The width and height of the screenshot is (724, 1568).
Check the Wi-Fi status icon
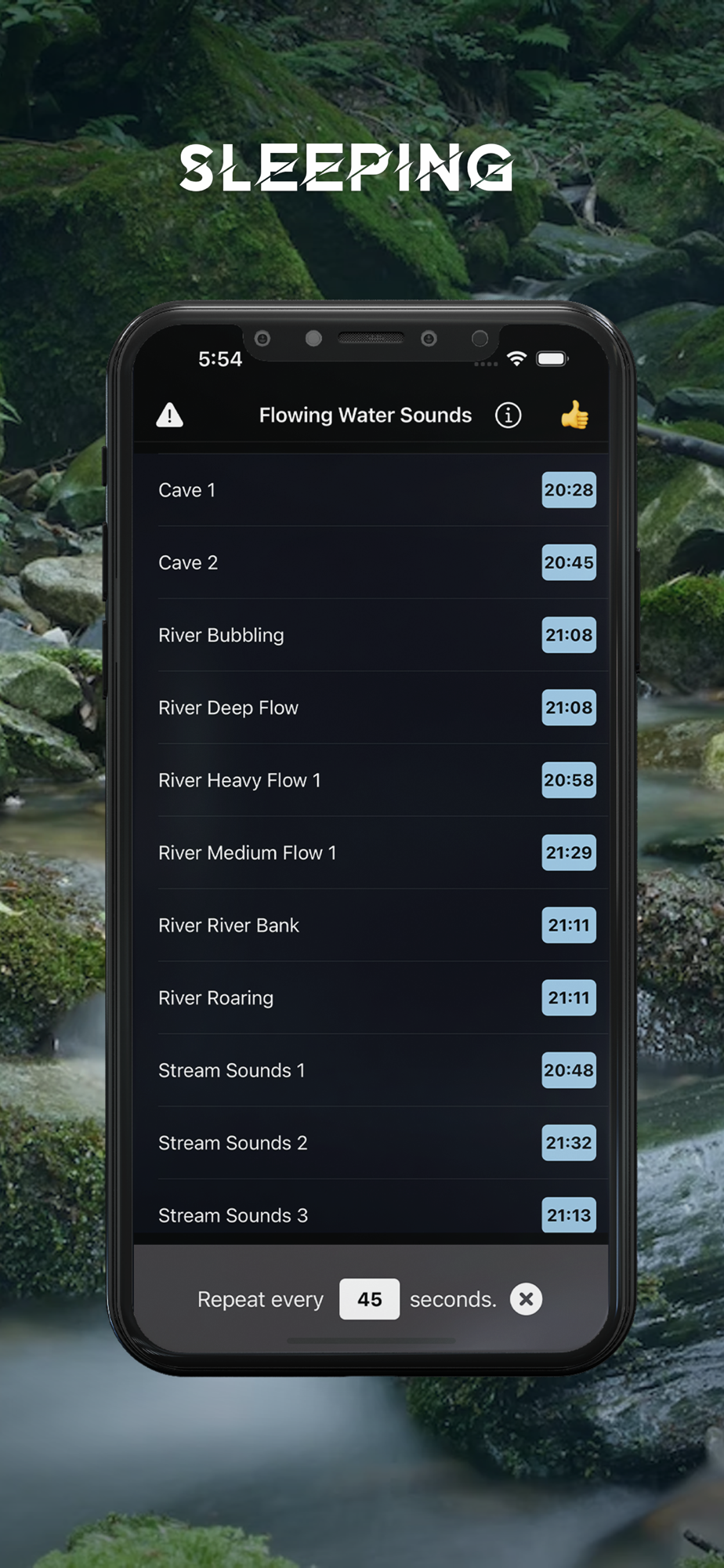pyautogui.click(x=516, y=358)
